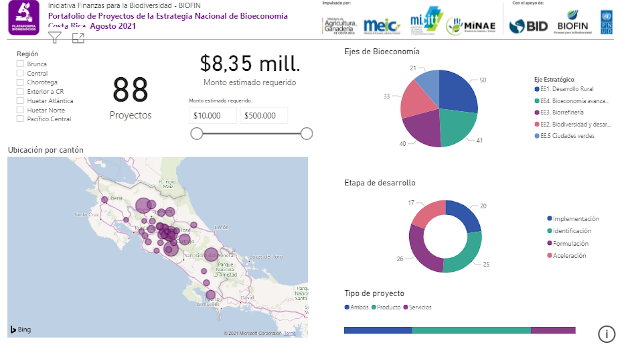This screenshot has width=630, height=361.
Task: Open the focus mode expand icon
Action: point(78,38)
